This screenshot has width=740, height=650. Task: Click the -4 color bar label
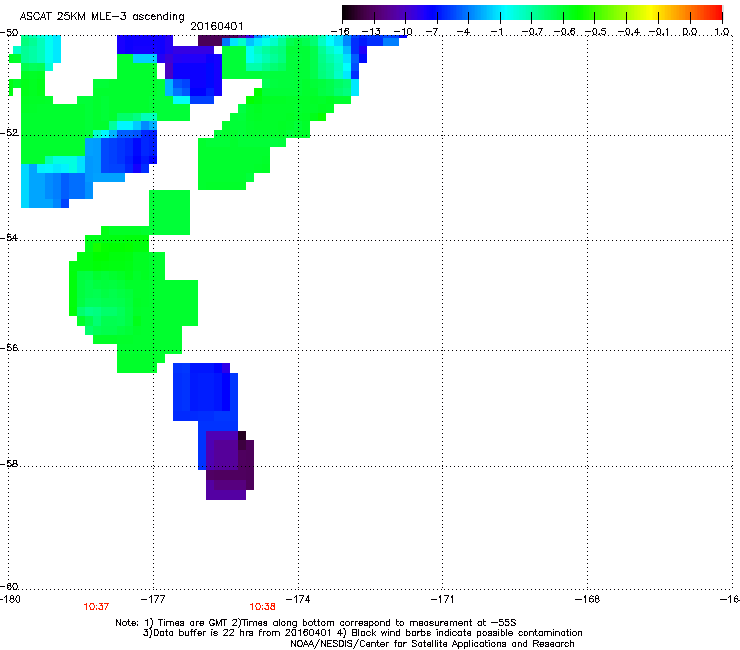(x=464, y=32)
